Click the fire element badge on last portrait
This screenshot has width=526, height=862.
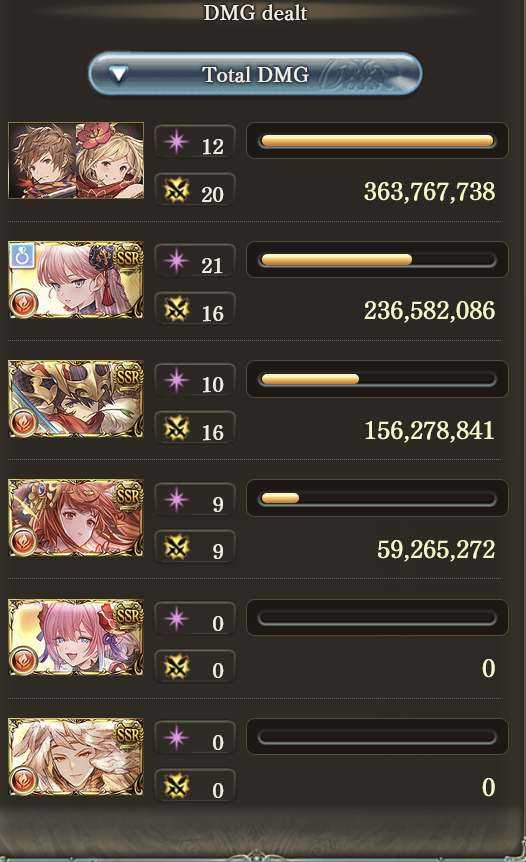click(23, 780)
